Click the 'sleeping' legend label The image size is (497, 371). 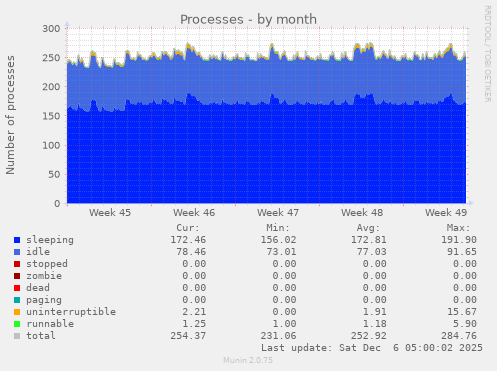pyautogui.click(x=50, y=240)
